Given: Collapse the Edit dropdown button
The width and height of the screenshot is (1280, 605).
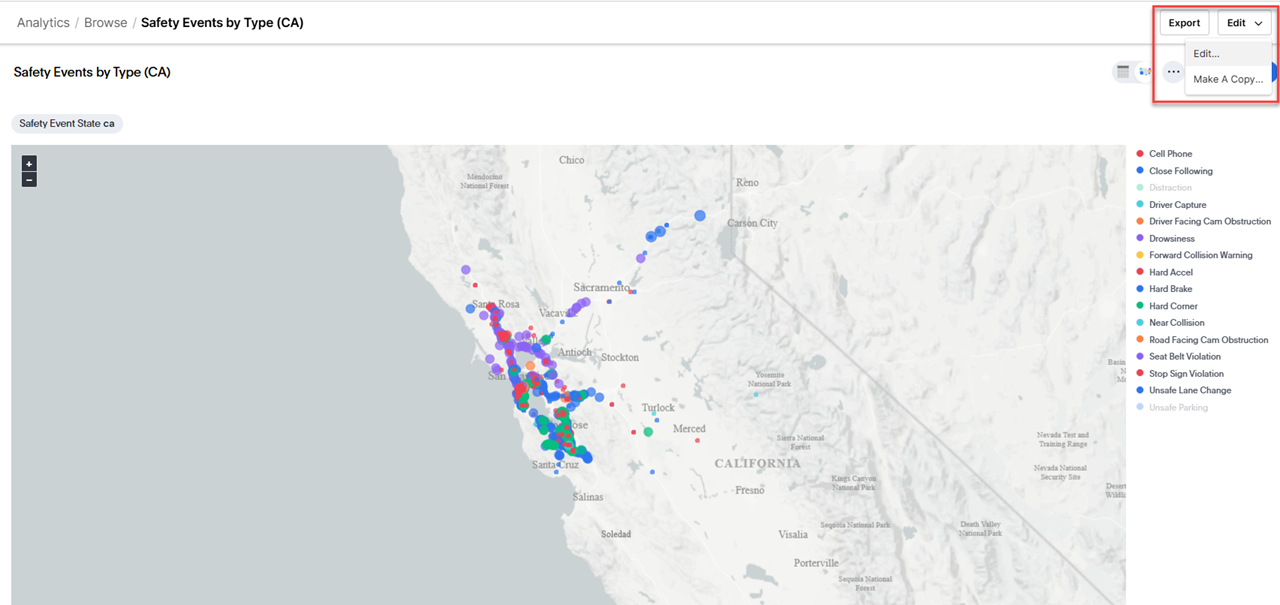Looking at the screenshot, I should [1244, 23].
